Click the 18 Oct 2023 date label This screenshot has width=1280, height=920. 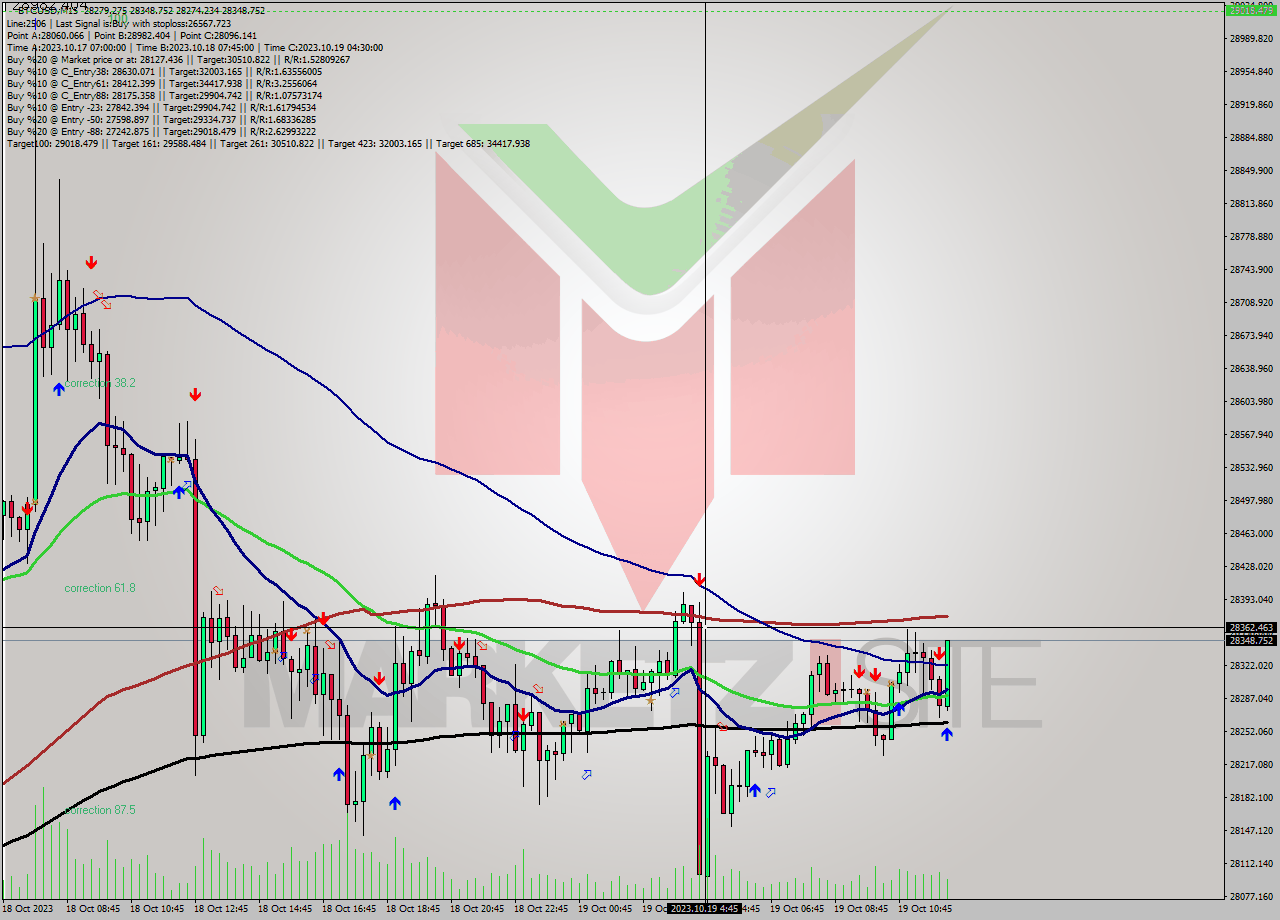(30, 909)
